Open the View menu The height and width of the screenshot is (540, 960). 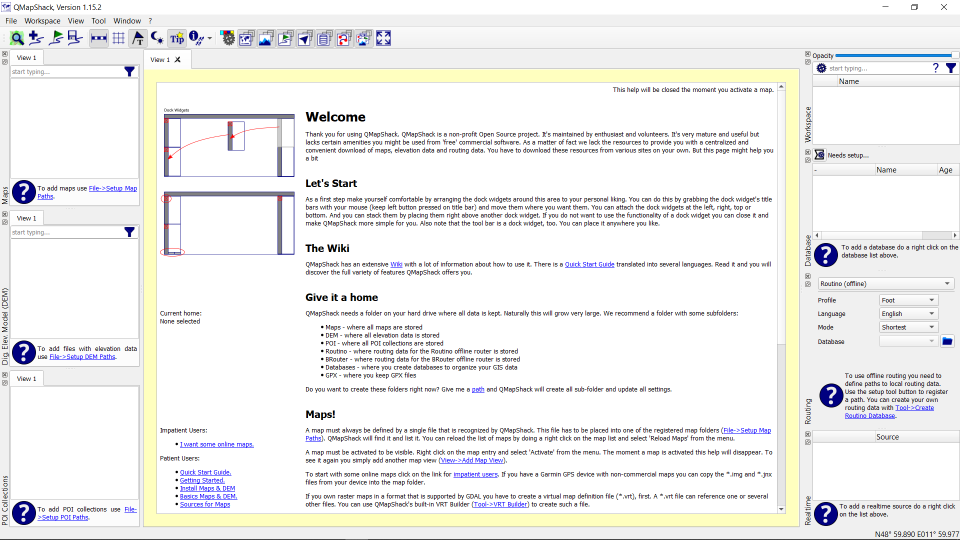[76, 21]
